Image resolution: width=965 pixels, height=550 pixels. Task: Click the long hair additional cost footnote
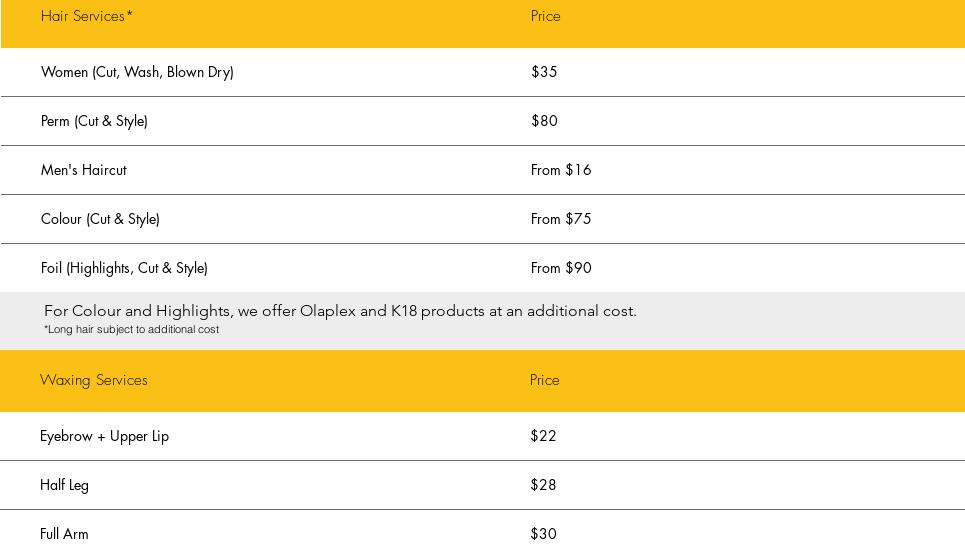pyautogui.click(x=131, y=329)
